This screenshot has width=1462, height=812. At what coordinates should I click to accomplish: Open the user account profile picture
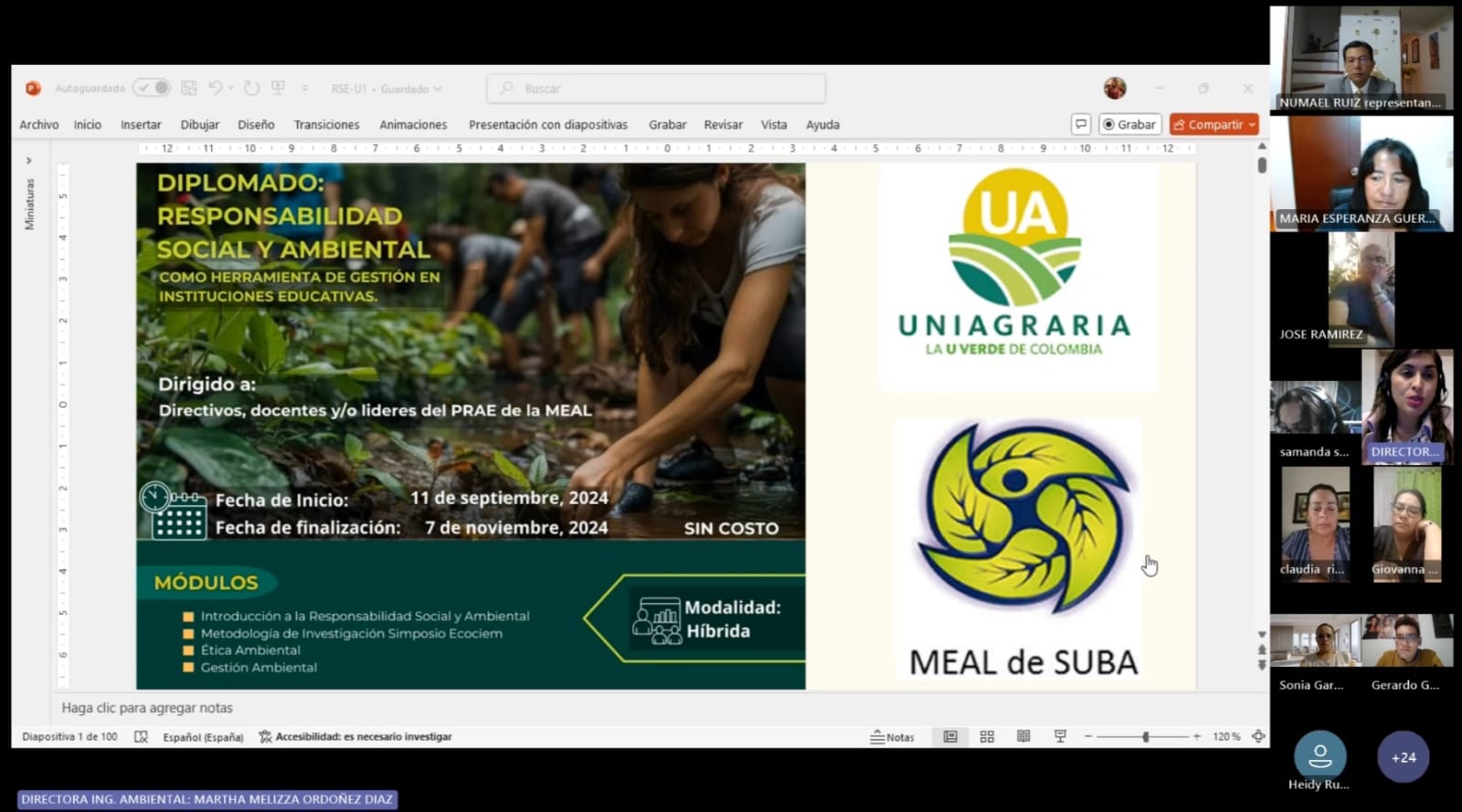click(x=1115, y=89)
